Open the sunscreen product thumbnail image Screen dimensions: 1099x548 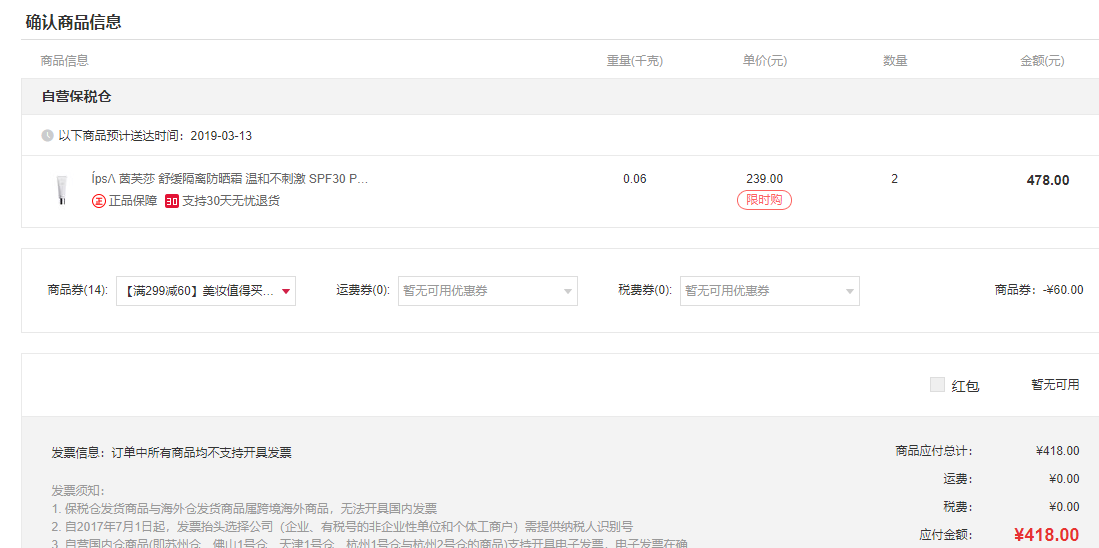[62, 189]
